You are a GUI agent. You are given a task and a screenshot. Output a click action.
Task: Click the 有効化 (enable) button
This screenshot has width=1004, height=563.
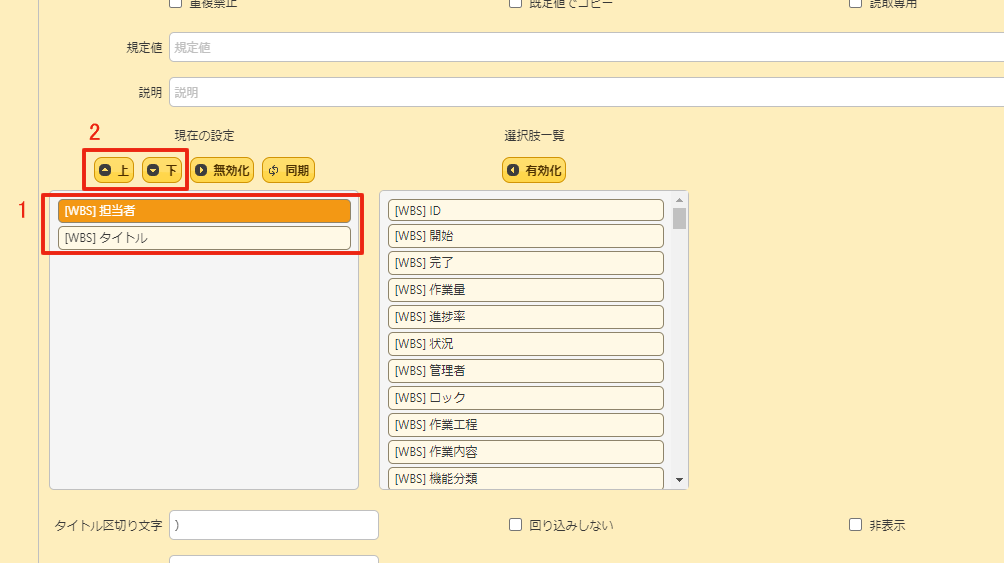(534, 170)
